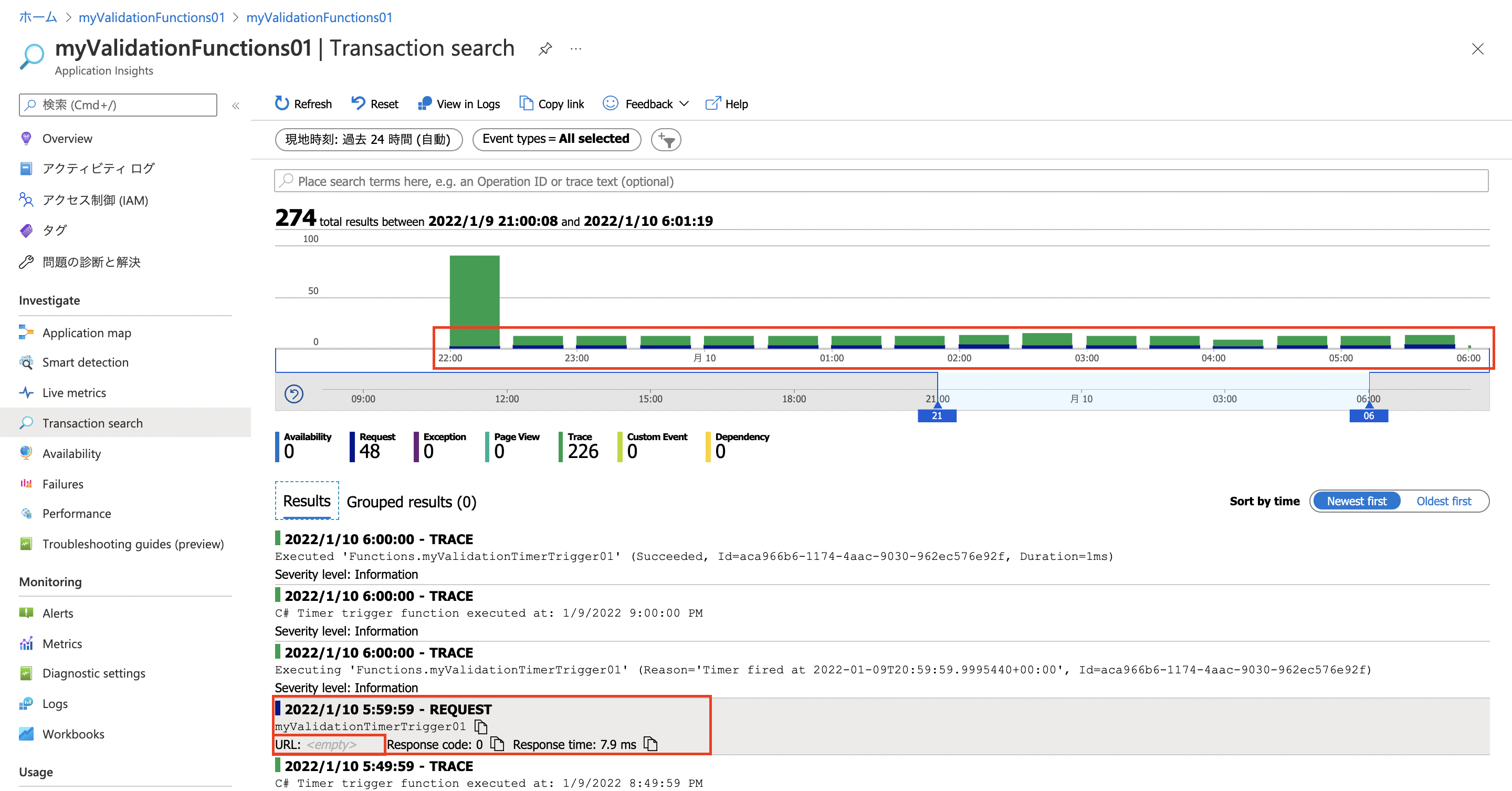The image size is (1512, 791).
Task: Switch to Grouped results tab
Action: [x=411, y=502]
